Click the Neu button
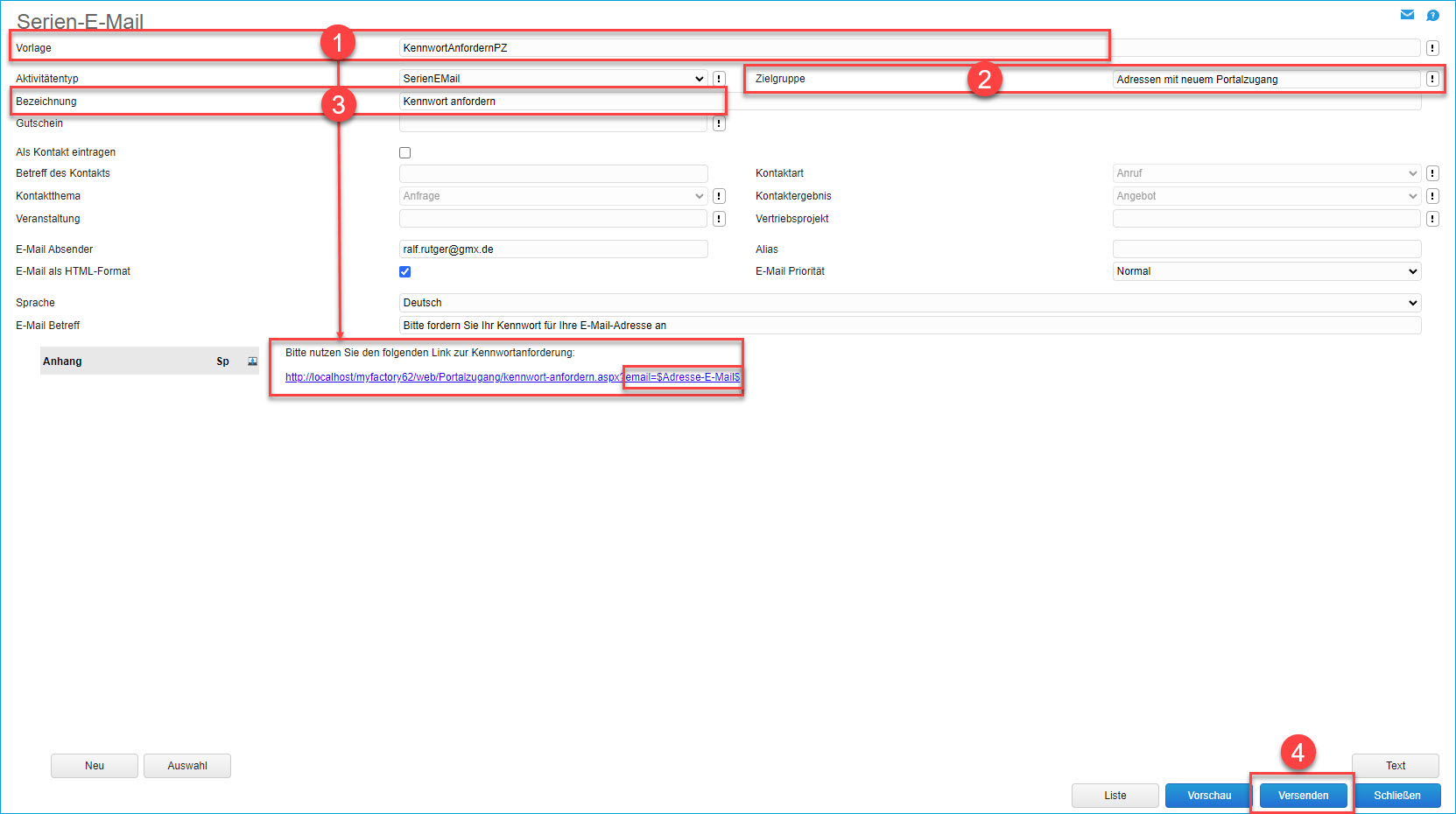 coord(95,766)
